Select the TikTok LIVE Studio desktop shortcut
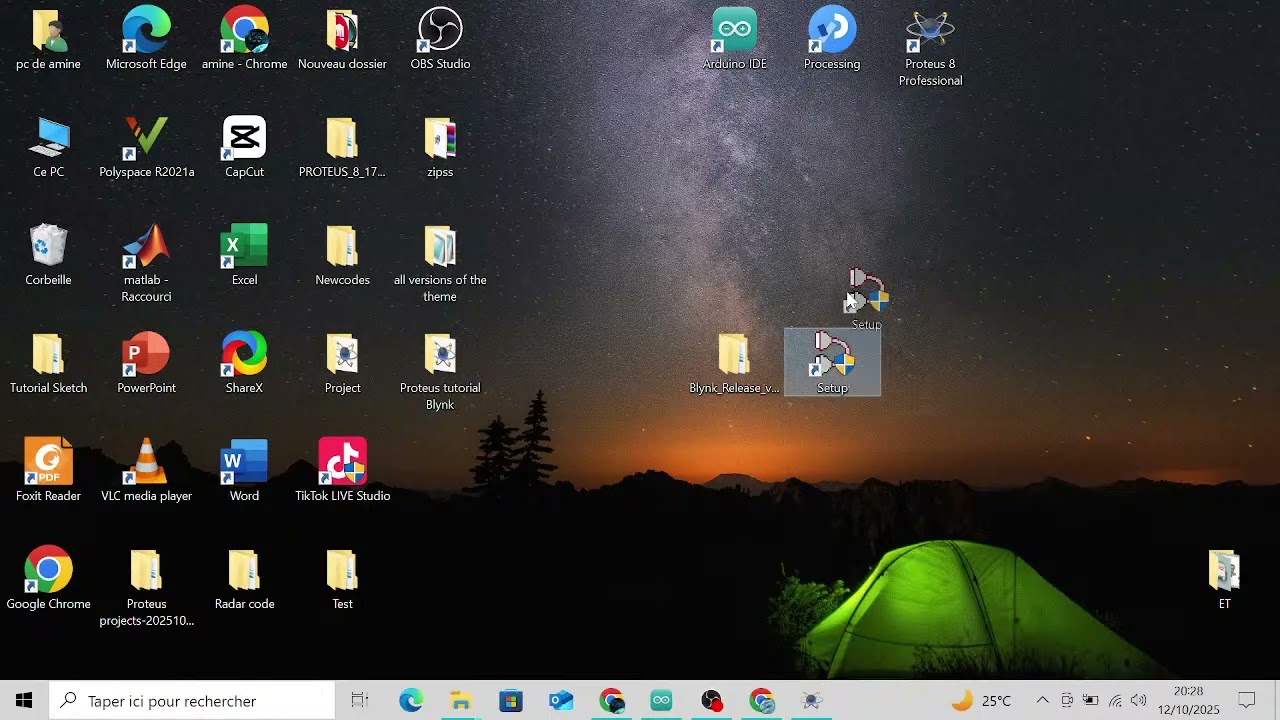The image size is (1280, 720). pos(342,472)
